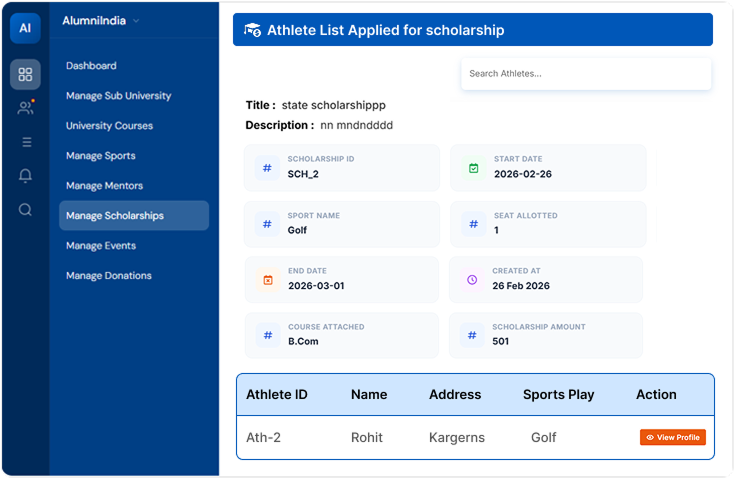Click the Created At clock icon
This screenshot has height=479, width=735.
pos(472,280)
